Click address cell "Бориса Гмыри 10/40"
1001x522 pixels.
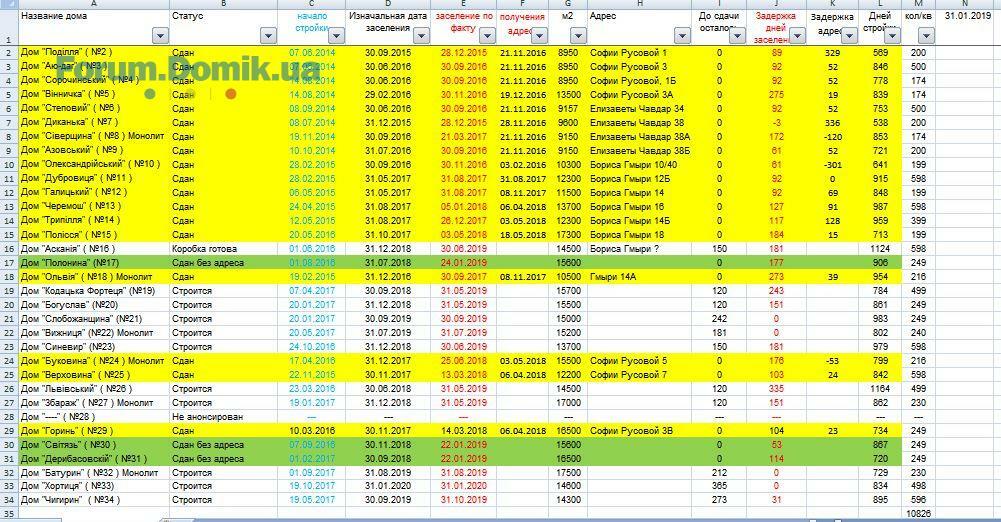click(639, 165)
